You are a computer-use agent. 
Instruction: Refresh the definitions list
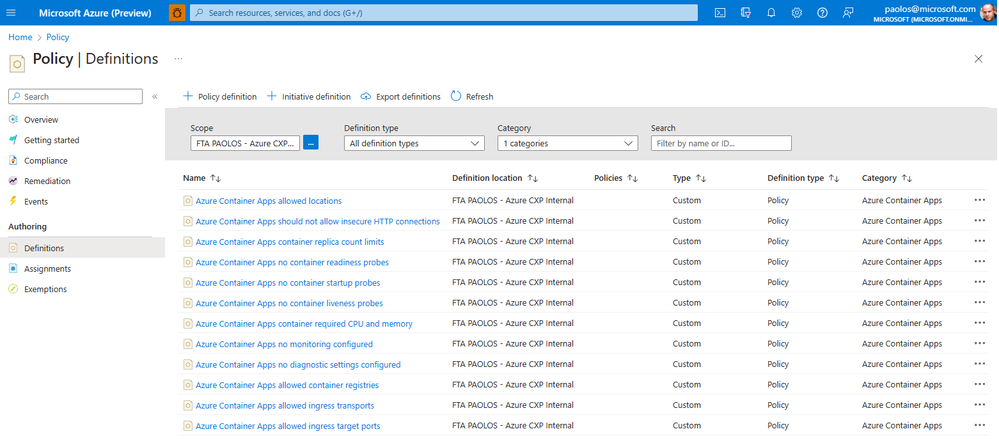pyautogui.click(x=472, y=97)
